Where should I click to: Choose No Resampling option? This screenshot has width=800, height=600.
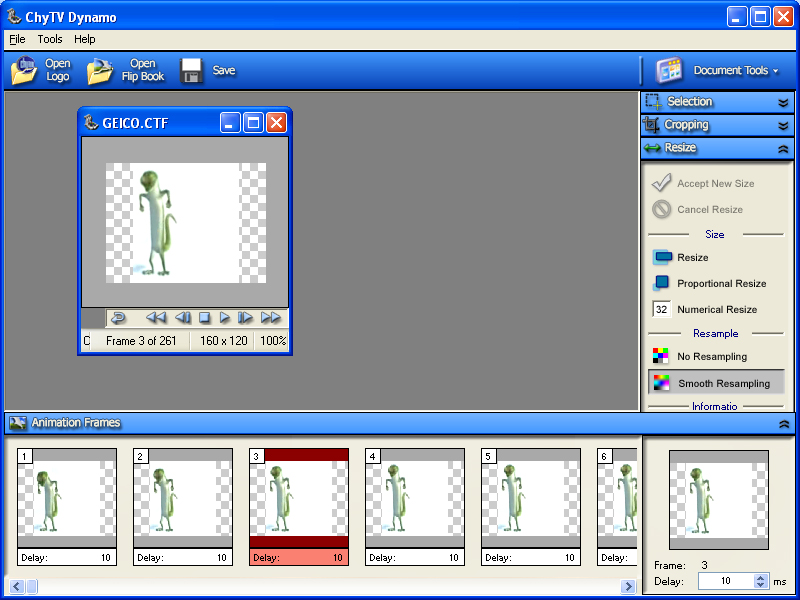point(716,356)
